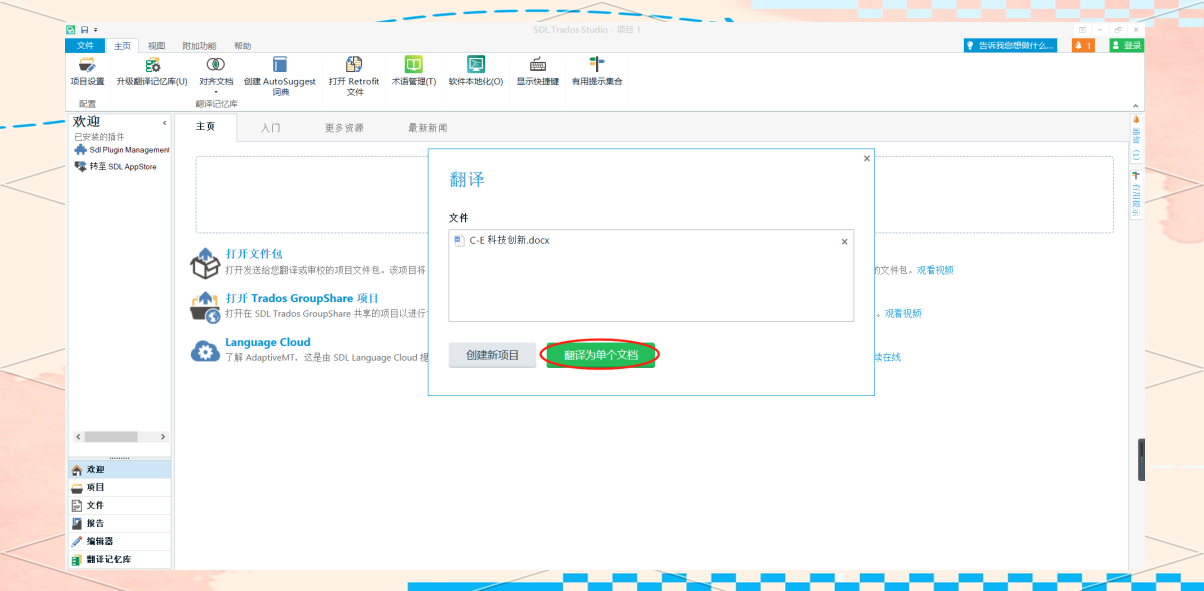Click the 翻译为单个文档 button

tap(601, 355)
